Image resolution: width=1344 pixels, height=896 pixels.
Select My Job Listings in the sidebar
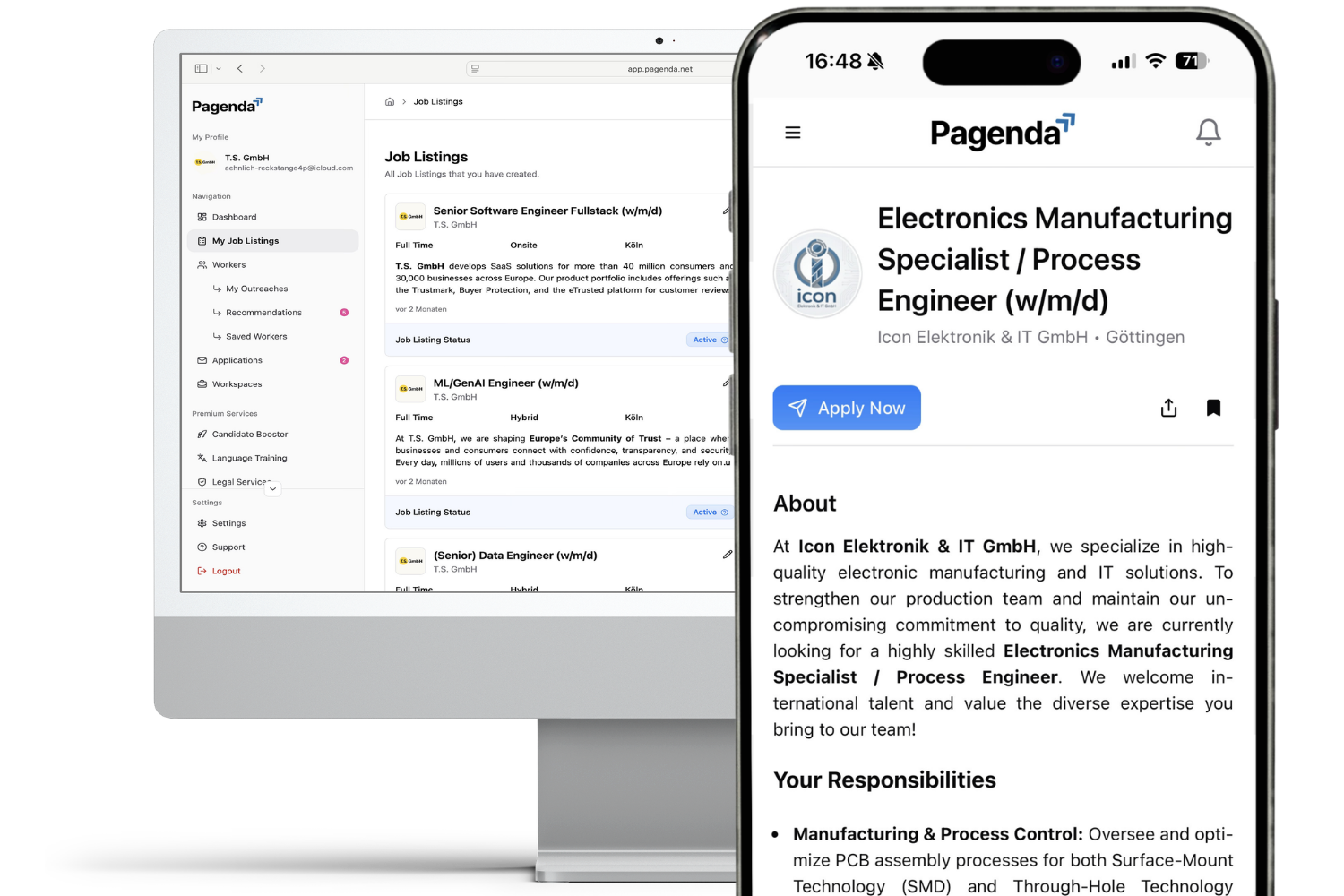[x=272, y=241]
